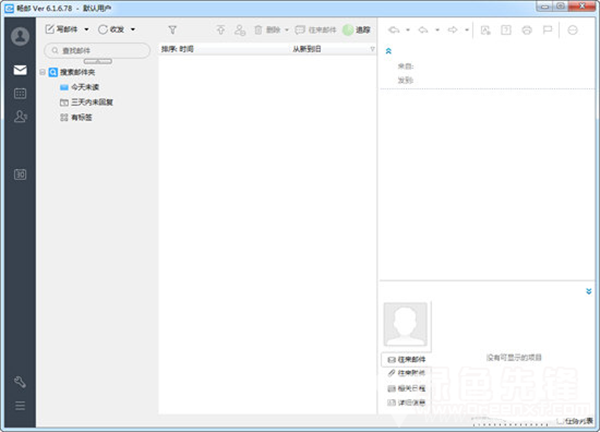This screenshot has width=600, height=432.
Task: Switch to the Mail view envelope icon
Action: pyautogui.click(x=20, y=70)
